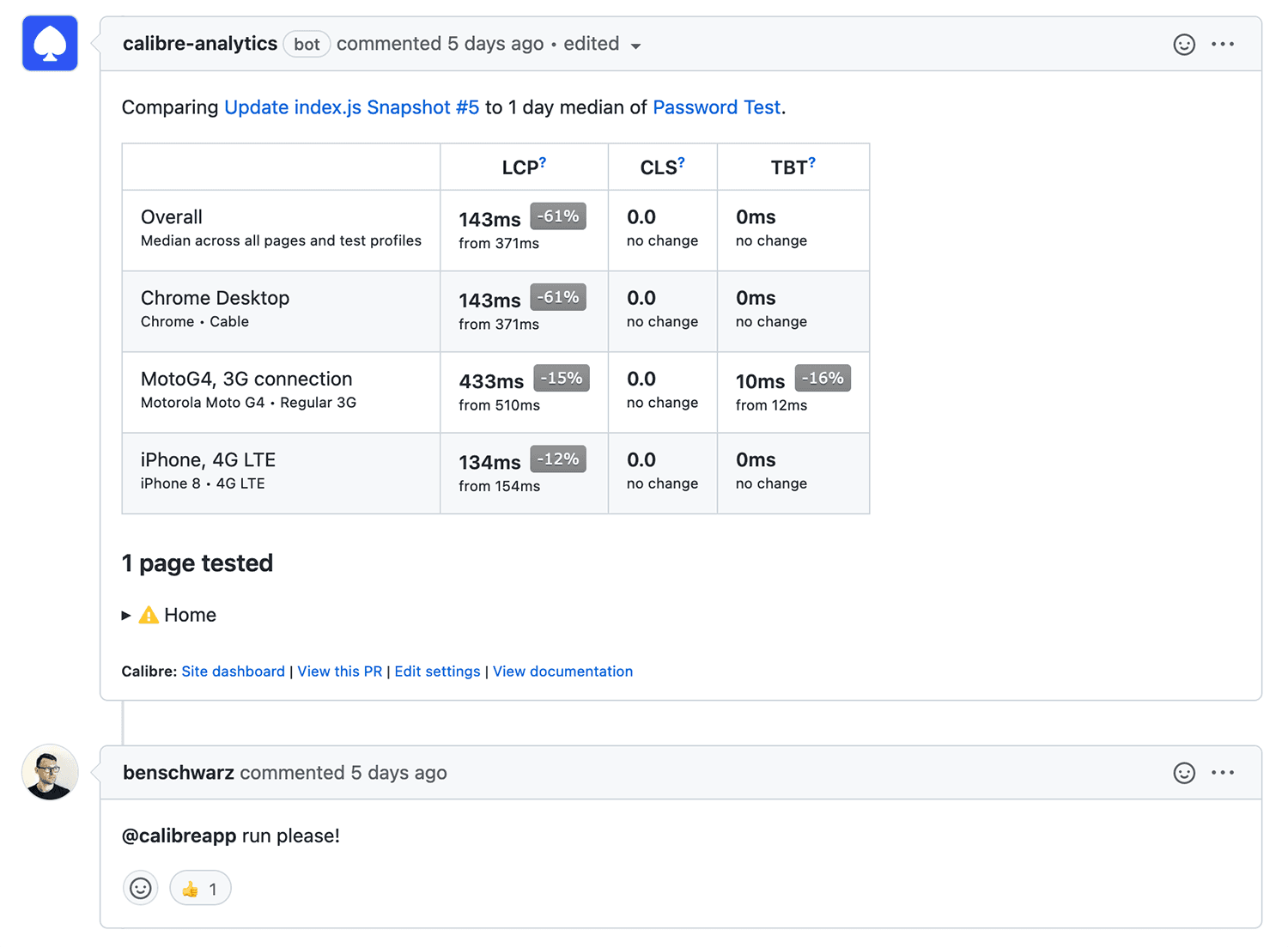Click the @calibreapp mention in the comment
1288x948 pixels.
tap(179, 835)
